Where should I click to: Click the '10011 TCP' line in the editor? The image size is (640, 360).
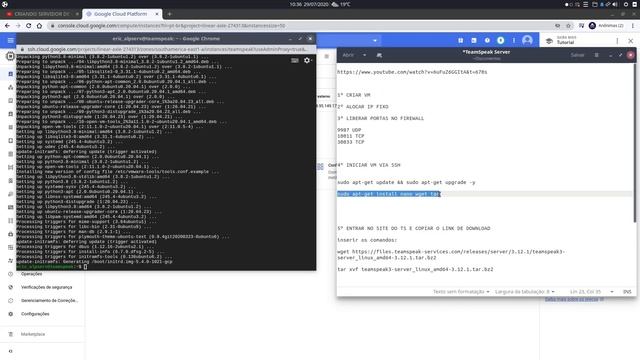(351, 136)
